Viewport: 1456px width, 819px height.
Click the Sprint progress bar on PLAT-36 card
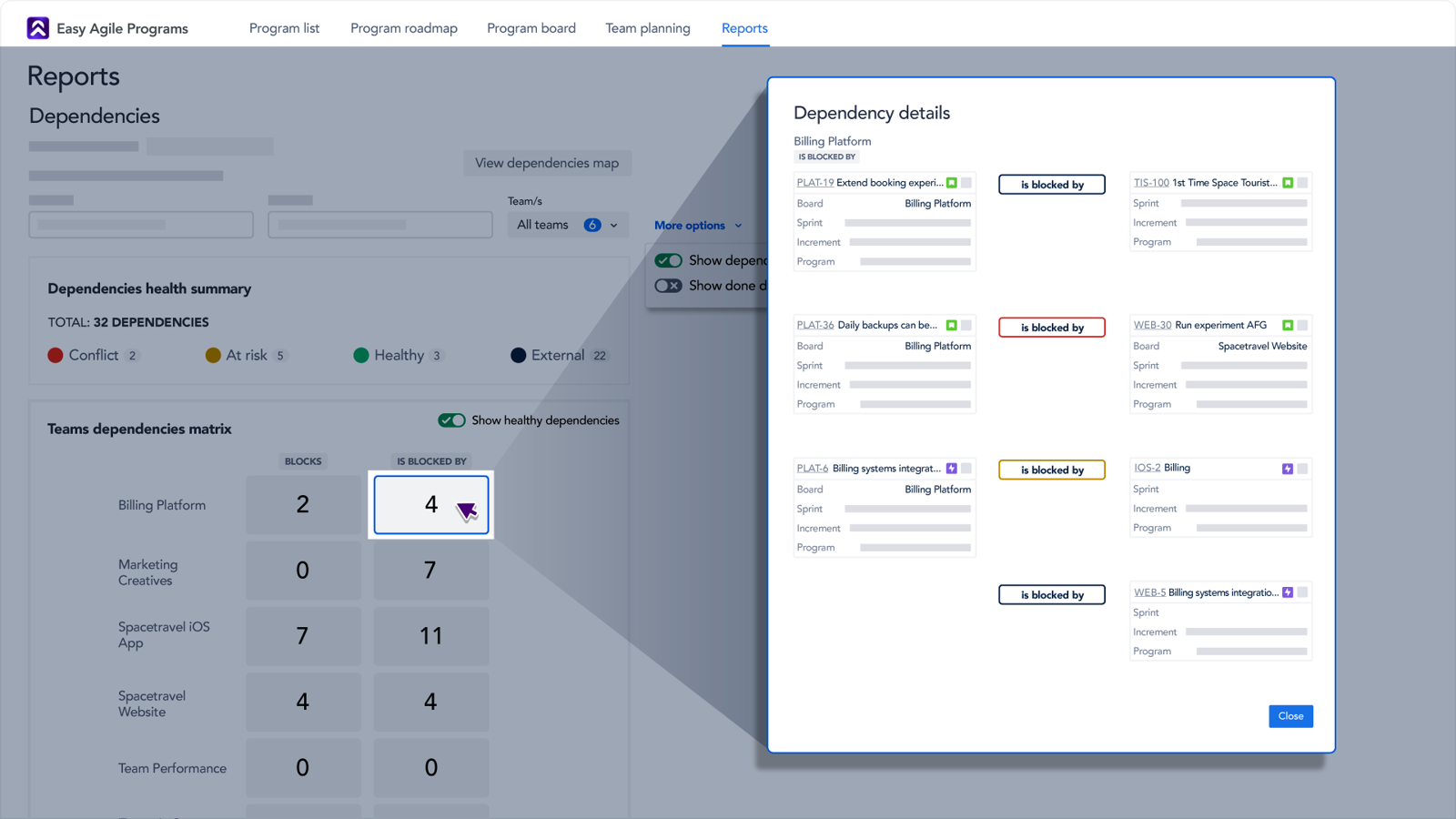pos(905,365)
